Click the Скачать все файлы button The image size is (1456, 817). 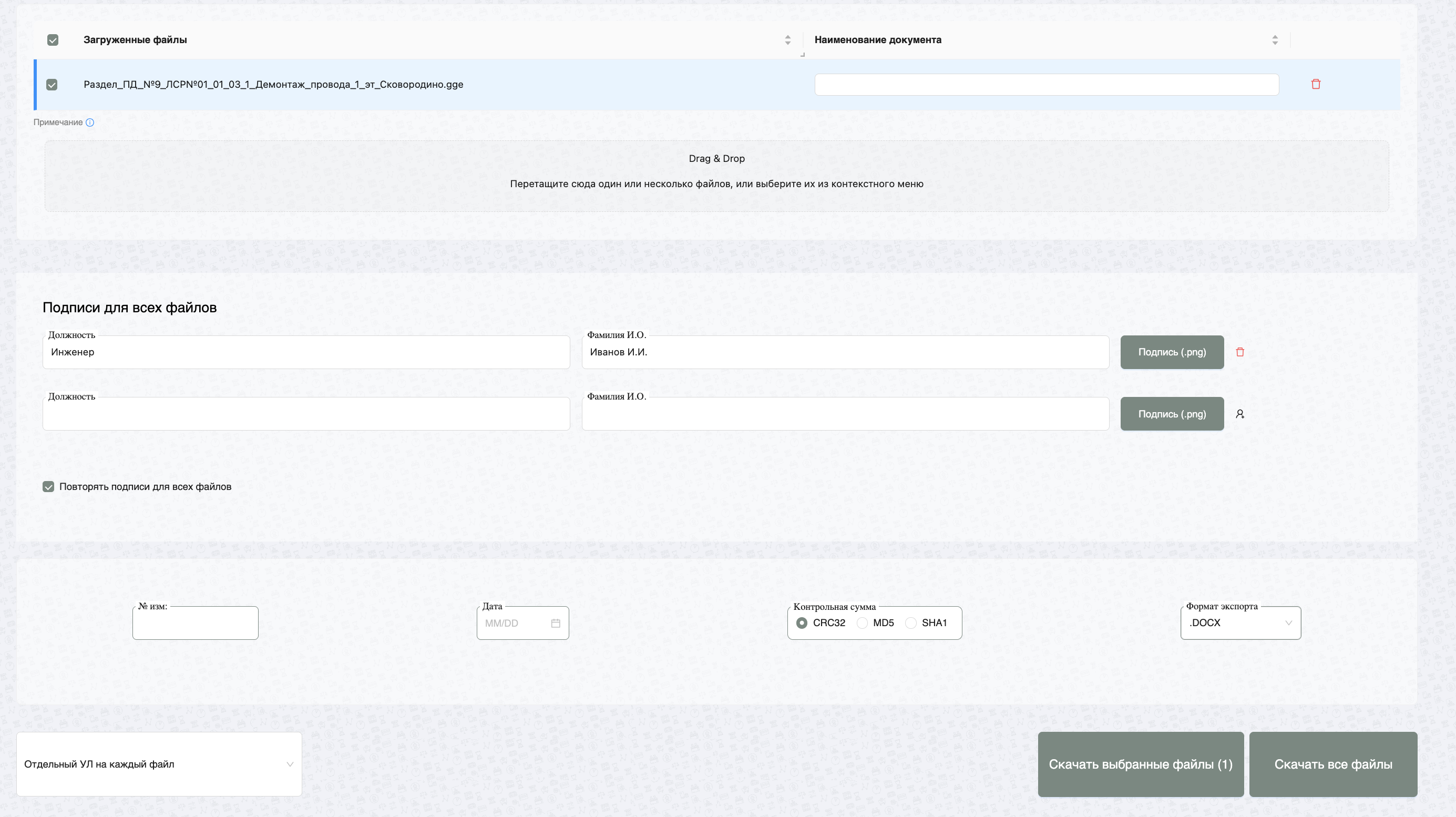coord(1332,764)
